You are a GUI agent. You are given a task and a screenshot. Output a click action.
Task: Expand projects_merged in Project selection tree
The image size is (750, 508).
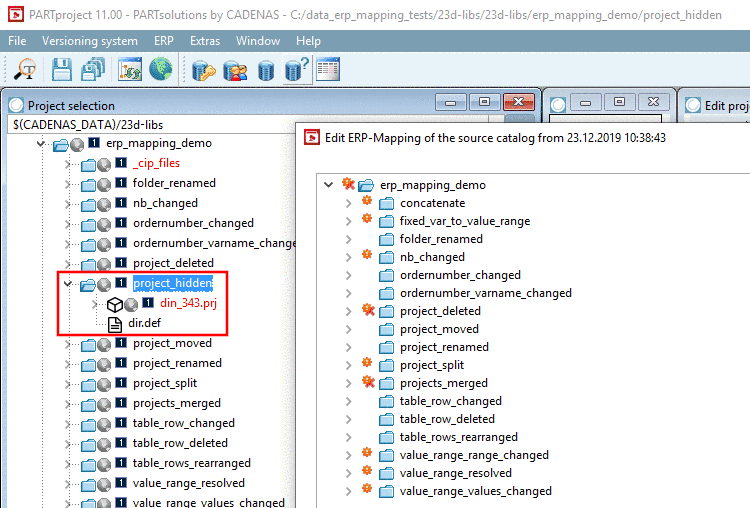(x=68, y=404)
